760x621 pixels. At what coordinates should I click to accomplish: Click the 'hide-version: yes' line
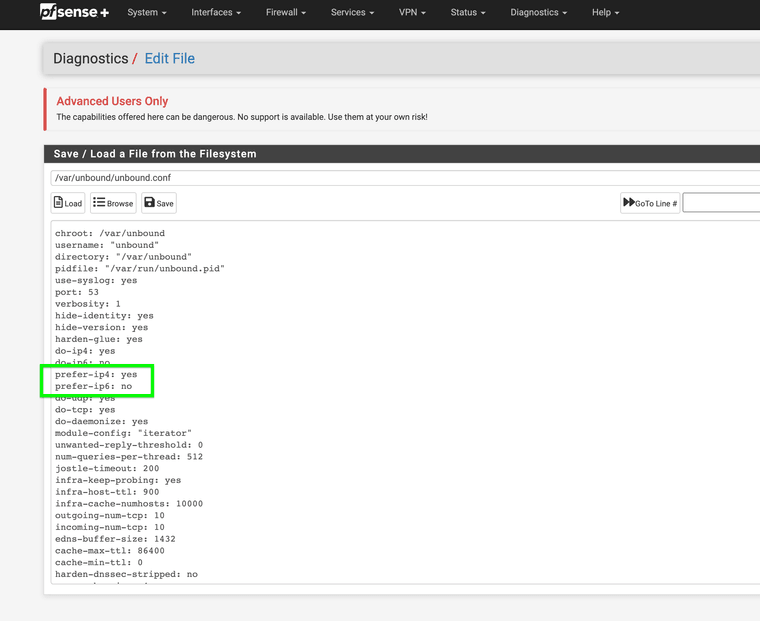pyautogui.click(x=102, y=327)
